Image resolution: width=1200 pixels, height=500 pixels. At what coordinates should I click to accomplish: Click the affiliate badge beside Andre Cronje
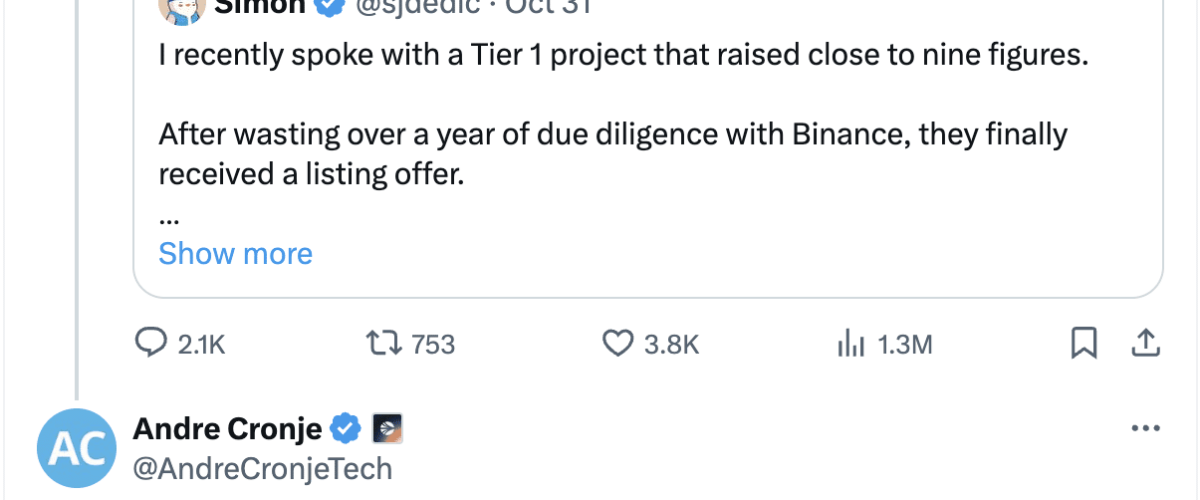(x=387, y=429)
